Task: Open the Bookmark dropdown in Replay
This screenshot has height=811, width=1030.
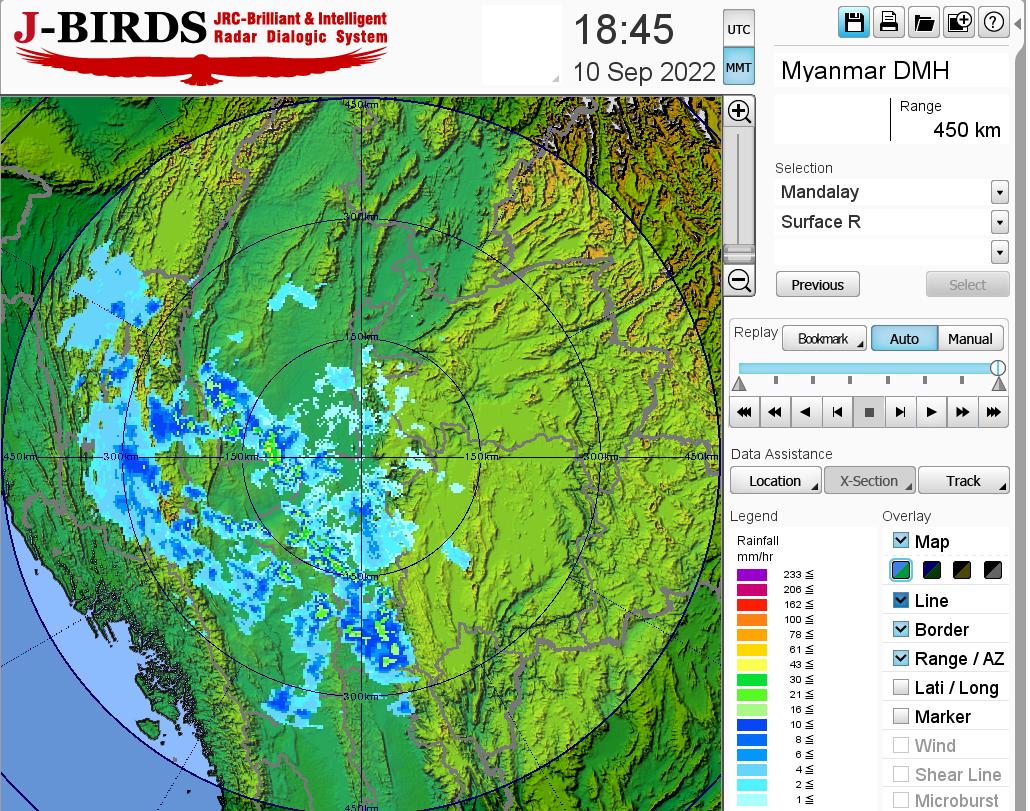Action: point(824,339)
